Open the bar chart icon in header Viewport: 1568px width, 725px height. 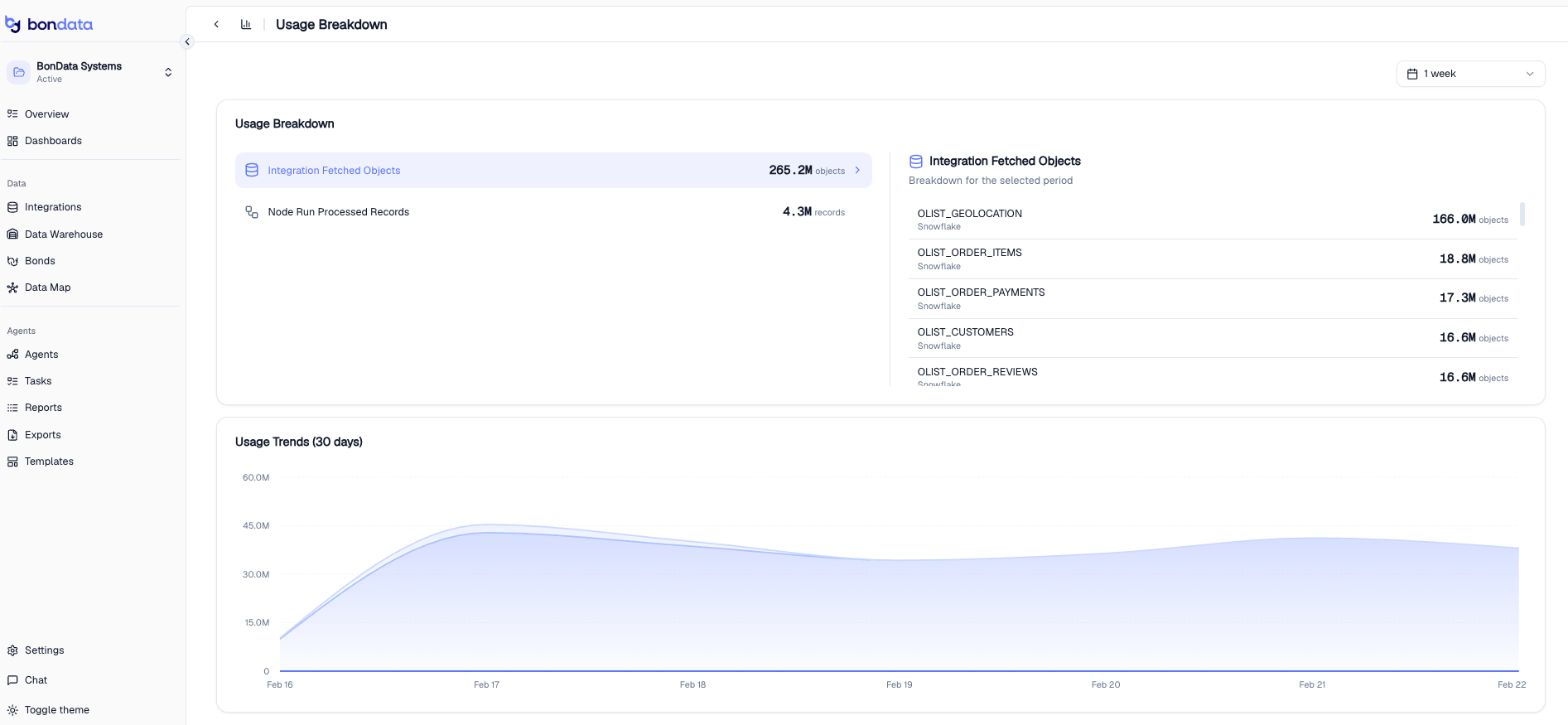click(246, 24)
